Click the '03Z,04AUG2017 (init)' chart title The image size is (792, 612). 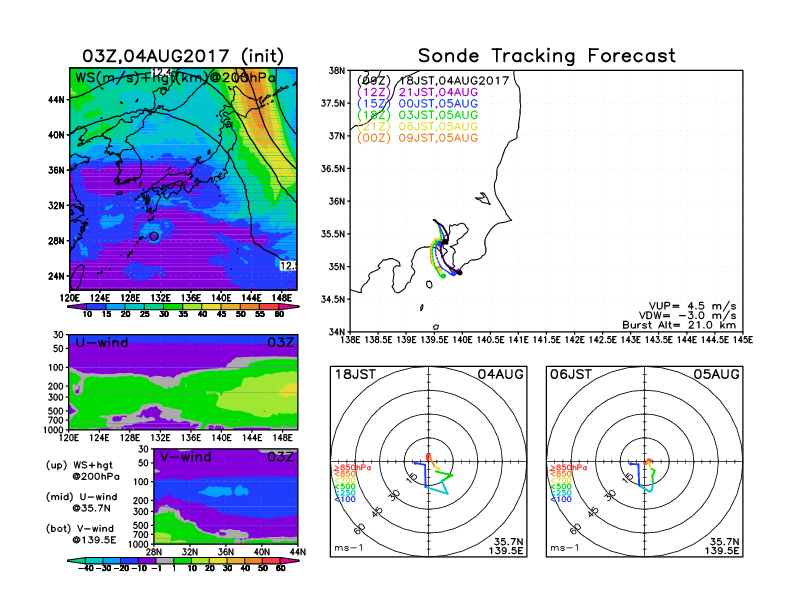[x=183, y=56]
